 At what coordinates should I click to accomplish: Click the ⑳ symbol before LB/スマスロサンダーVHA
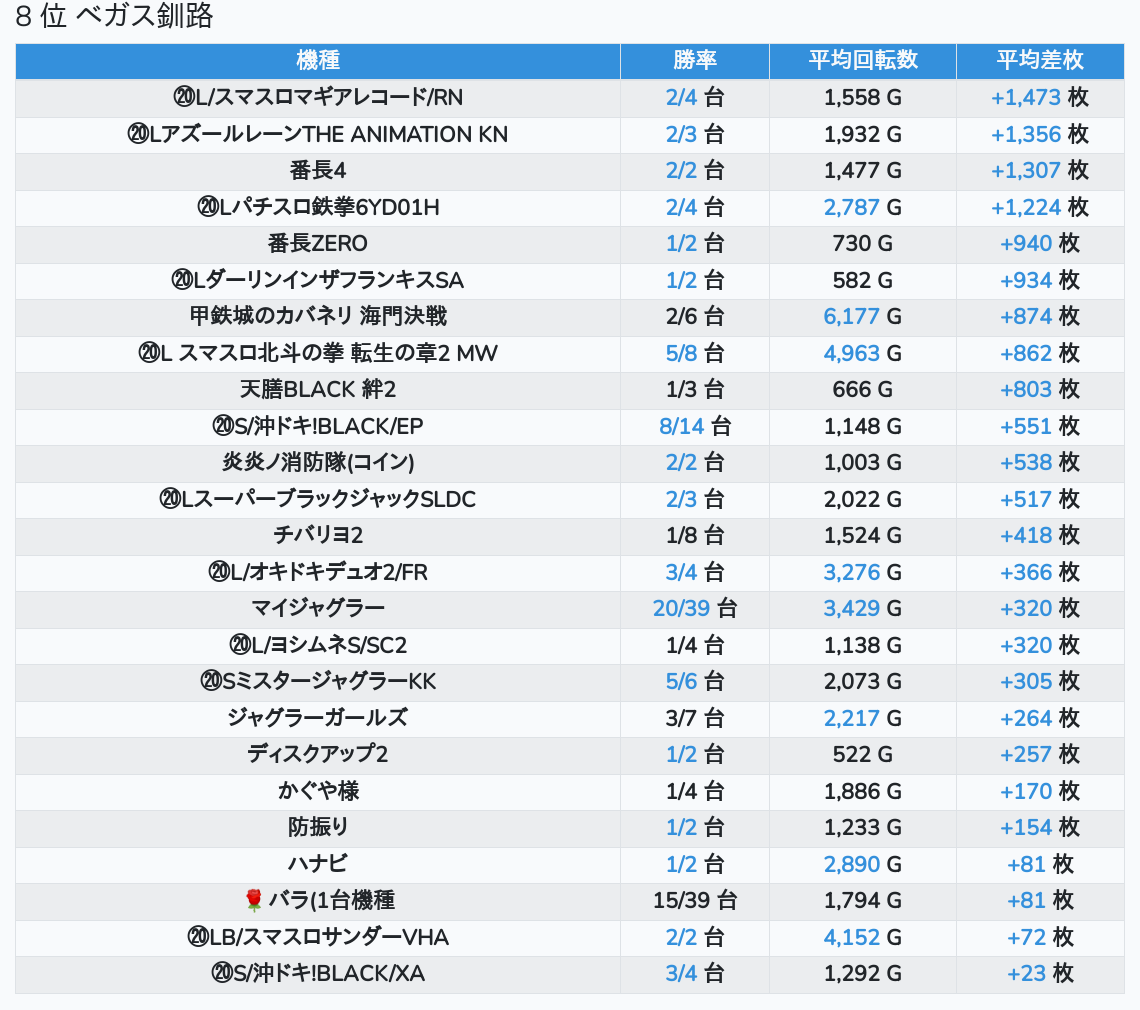click(x=197, y=937)
